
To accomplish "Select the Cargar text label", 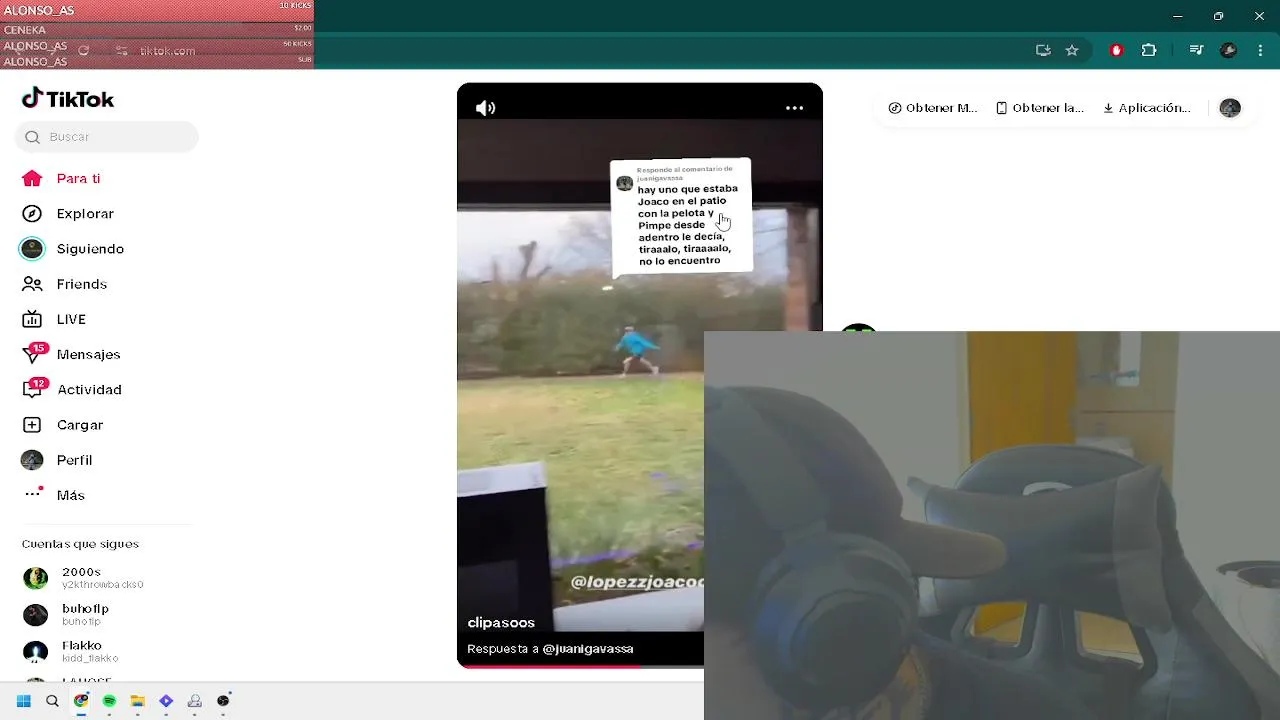I will (80, 425).
